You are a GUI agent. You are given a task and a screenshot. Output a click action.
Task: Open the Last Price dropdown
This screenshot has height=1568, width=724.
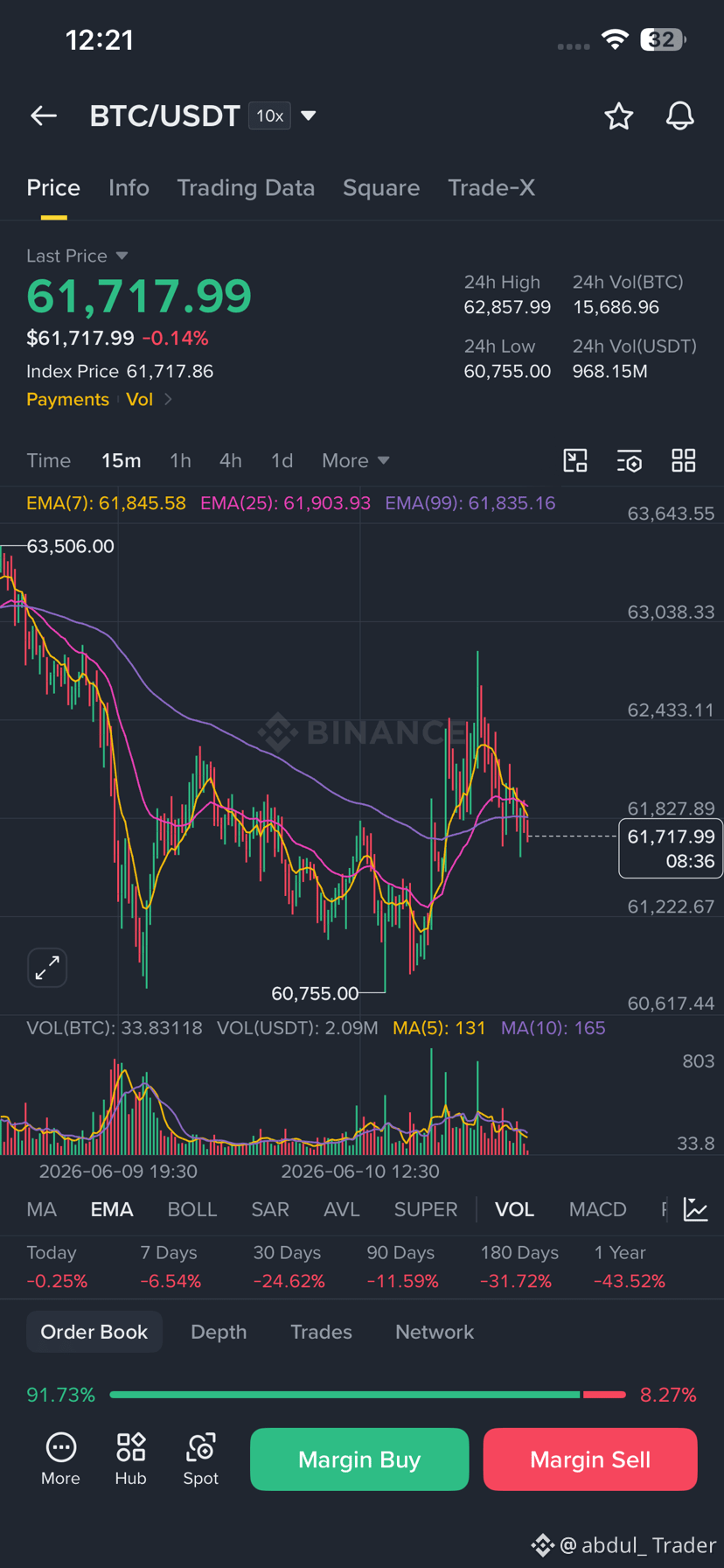pos(77,255)
